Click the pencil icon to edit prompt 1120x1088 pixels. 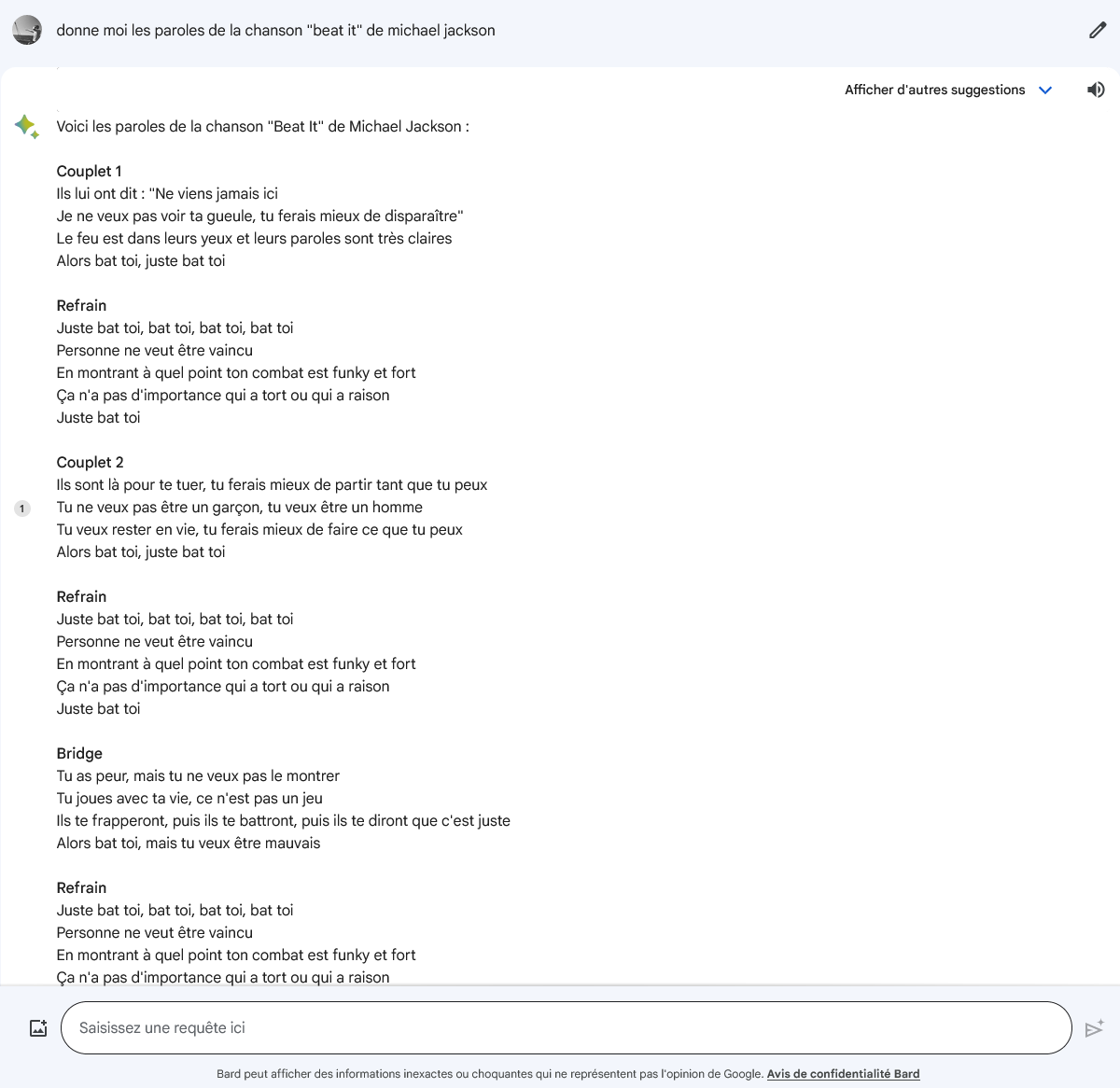point(1098,31)
